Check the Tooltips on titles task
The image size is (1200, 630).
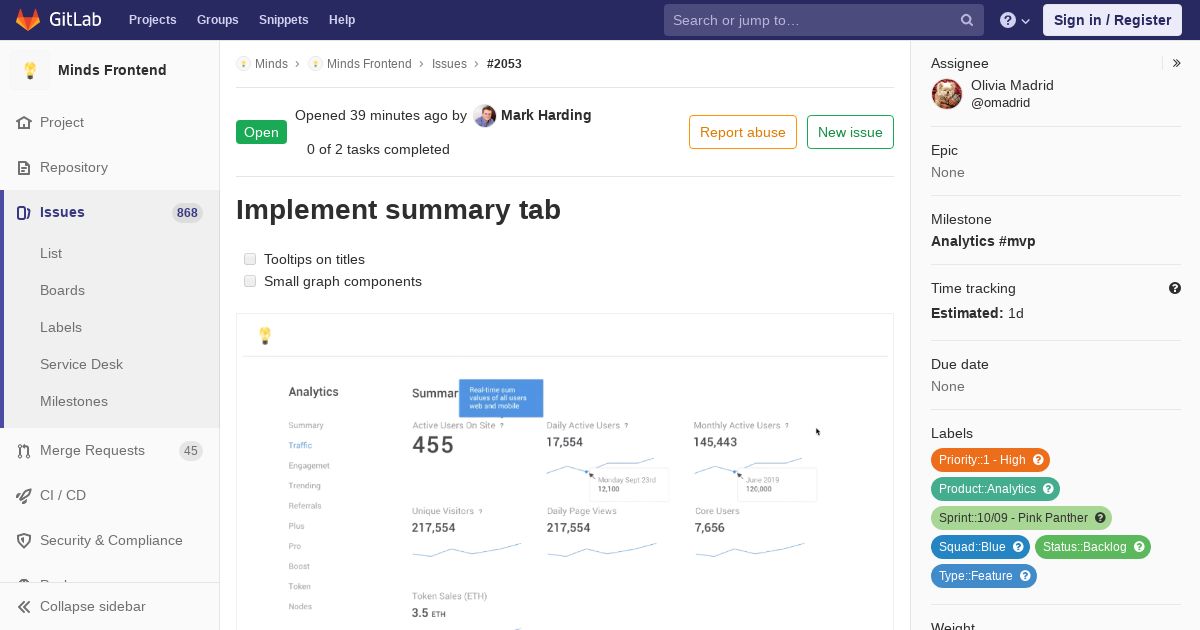(x=250, y=259)
